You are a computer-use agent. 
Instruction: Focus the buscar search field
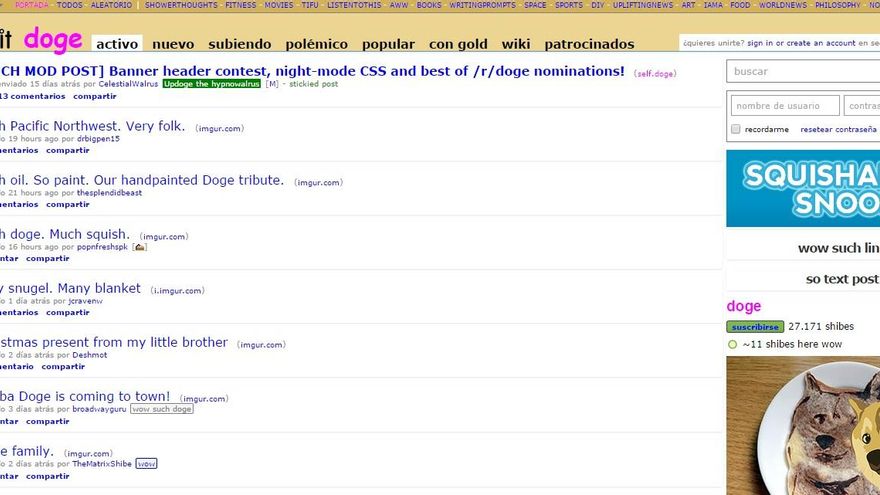click(803, 71)
